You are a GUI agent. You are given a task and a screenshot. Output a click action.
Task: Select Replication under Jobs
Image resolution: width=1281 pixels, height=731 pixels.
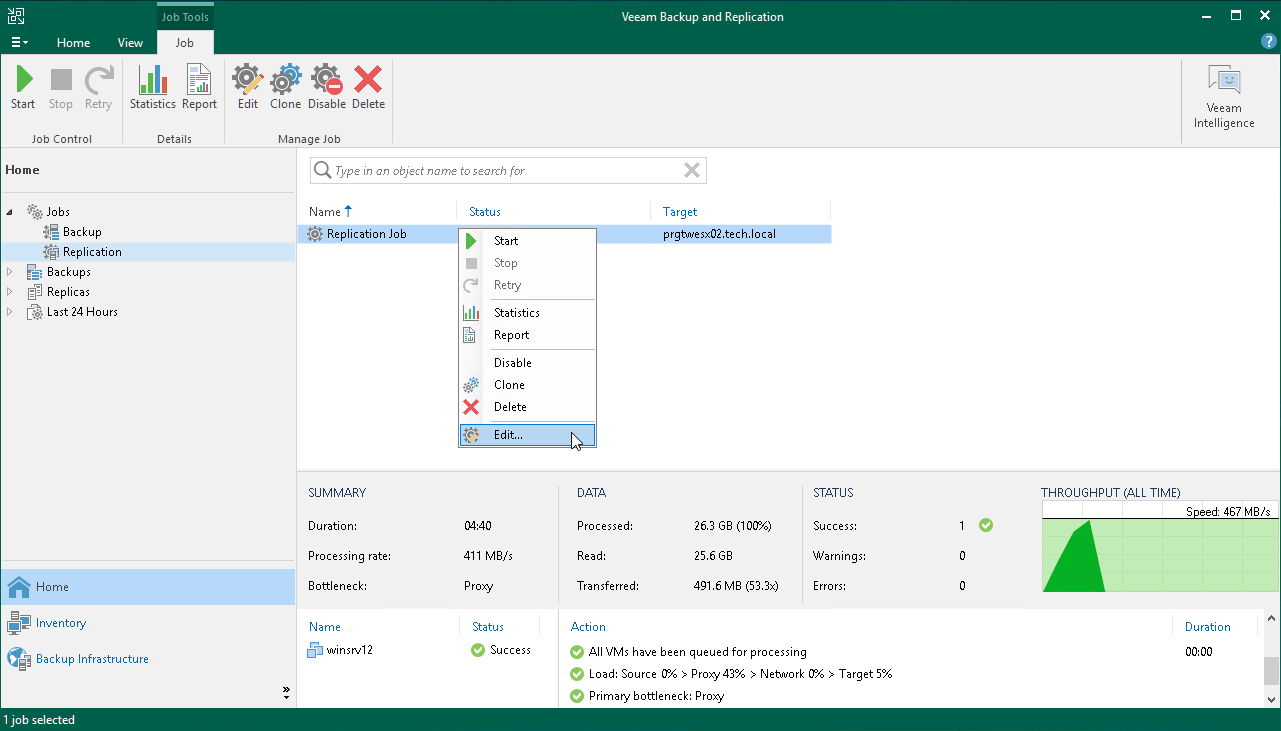tap(92, 252)
